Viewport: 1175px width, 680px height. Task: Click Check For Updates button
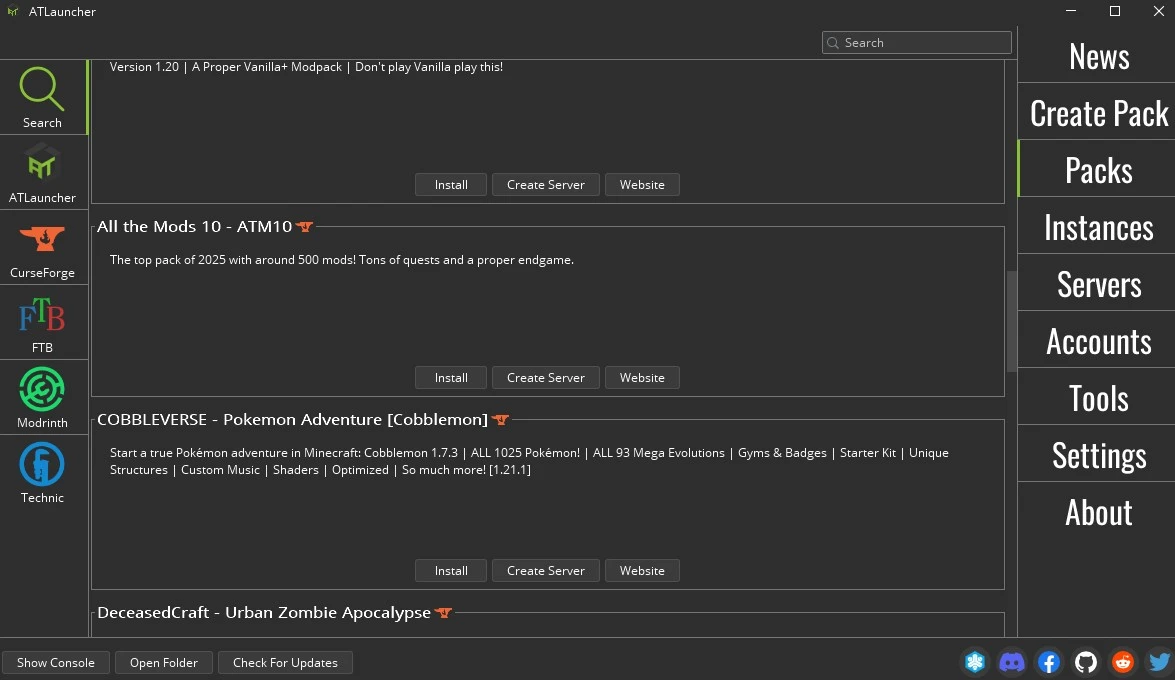coord(285,663)
